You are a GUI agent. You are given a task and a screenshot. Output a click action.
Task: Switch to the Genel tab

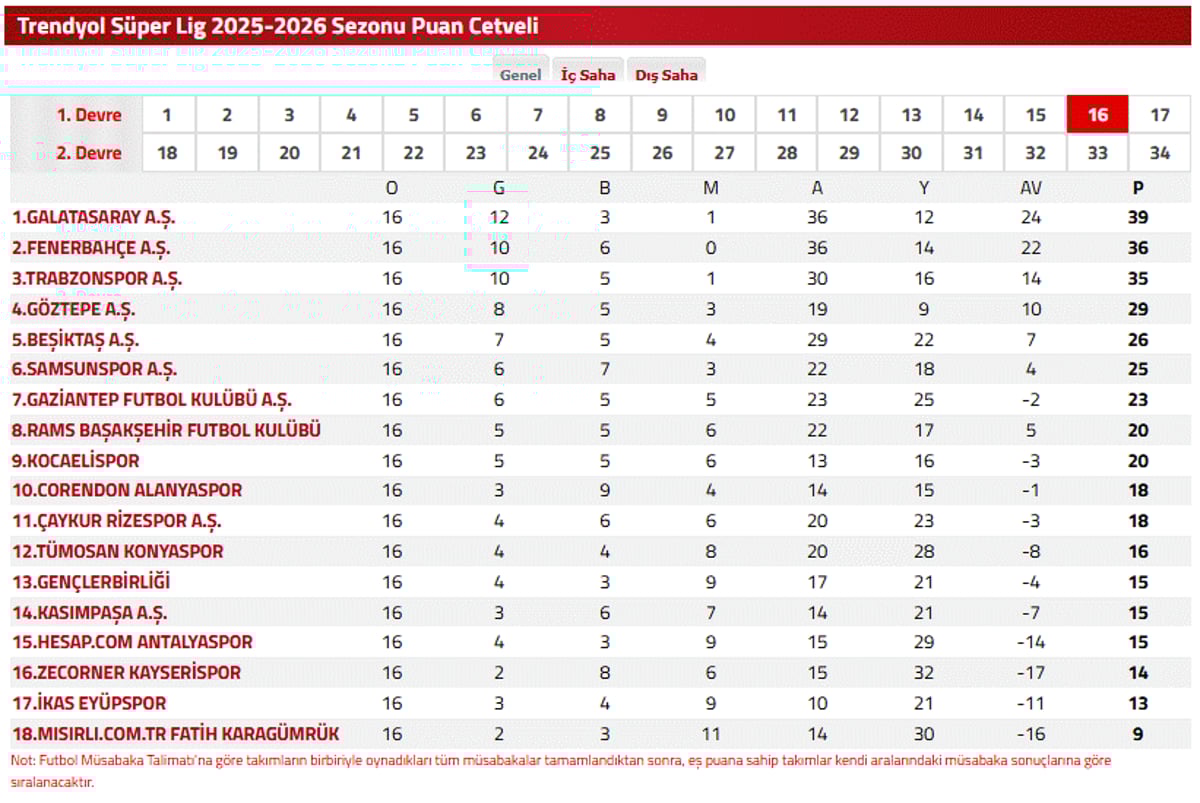click(520, 75)
